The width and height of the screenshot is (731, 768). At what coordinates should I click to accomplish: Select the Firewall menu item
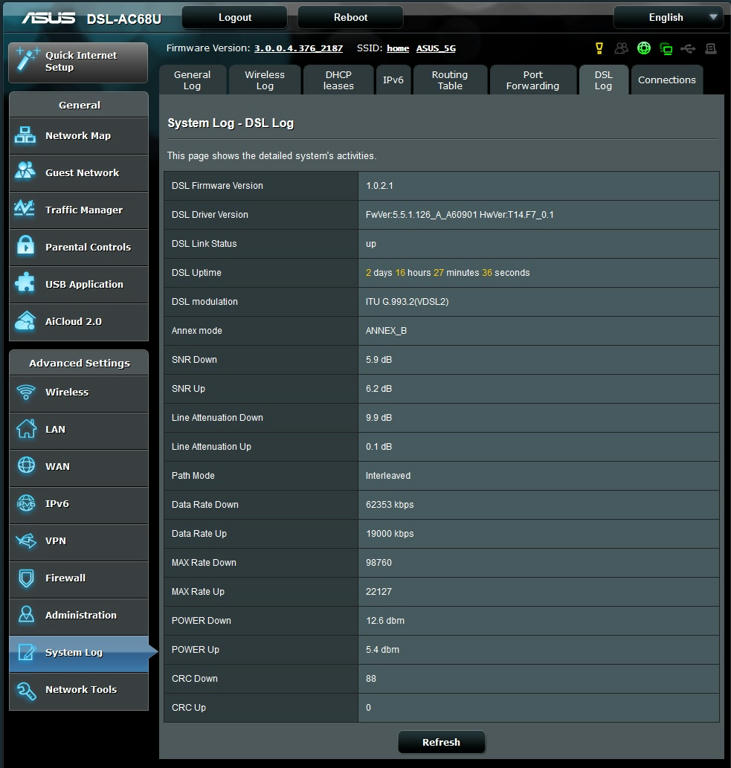(79, 578)
